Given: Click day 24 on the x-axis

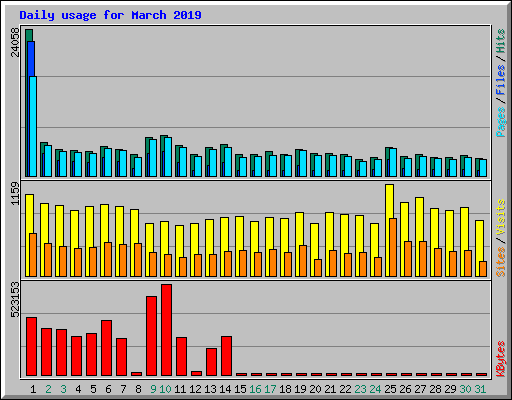Looking at the screenshot, I should point(375,389).
